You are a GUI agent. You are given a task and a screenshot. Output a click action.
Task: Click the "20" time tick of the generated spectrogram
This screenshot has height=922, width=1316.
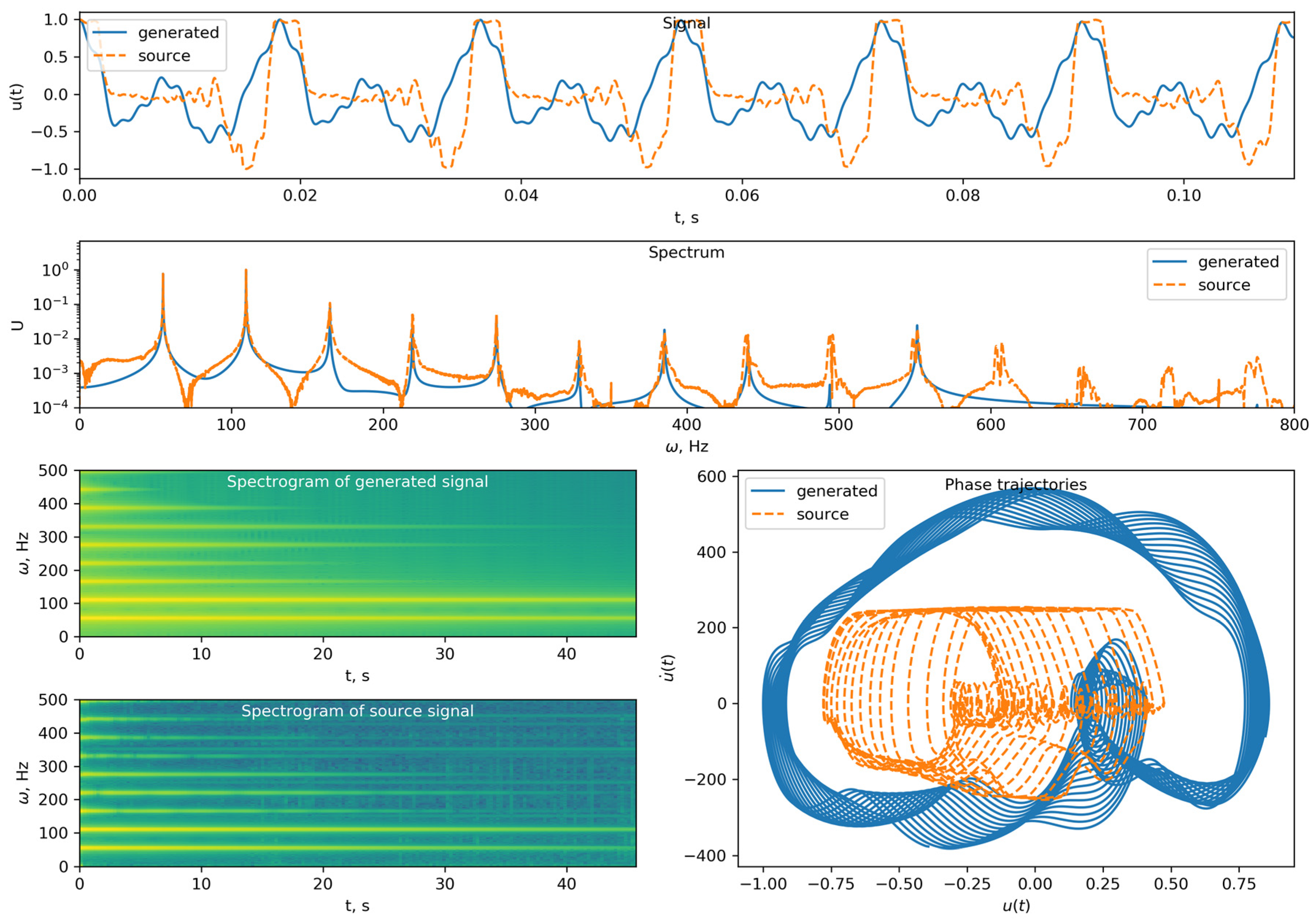[323, 655]
